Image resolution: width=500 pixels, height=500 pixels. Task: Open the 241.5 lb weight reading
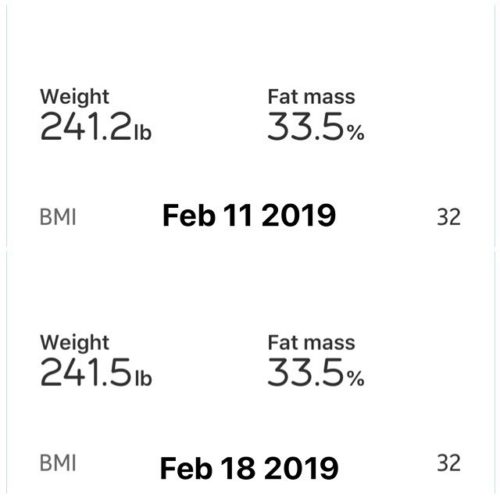(x=96, y=372)
